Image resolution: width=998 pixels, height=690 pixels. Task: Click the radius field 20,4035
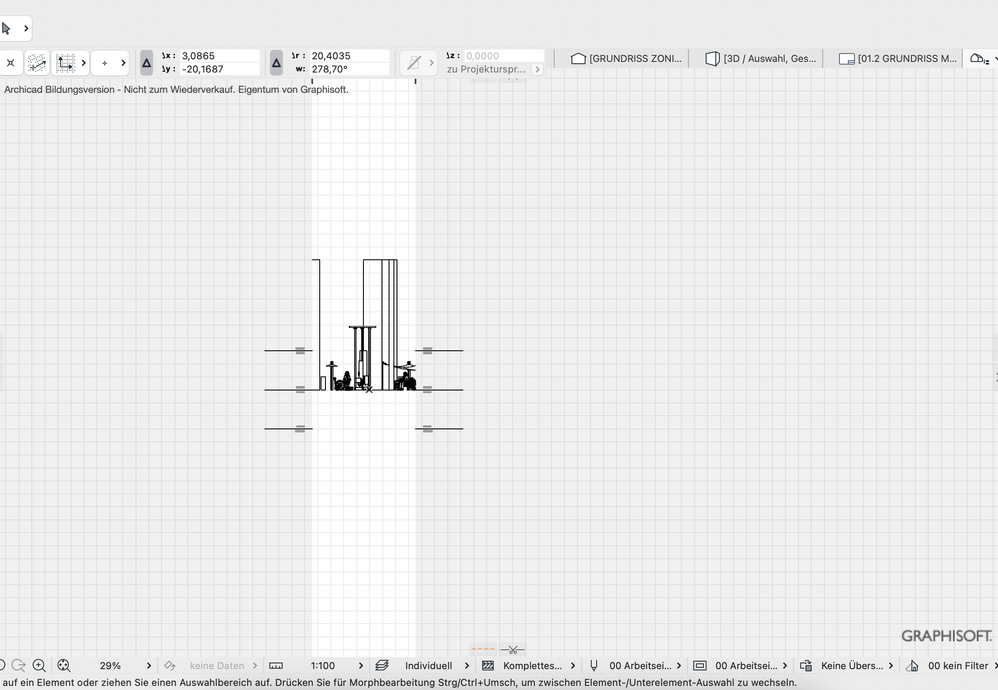[x=349, y=56]
